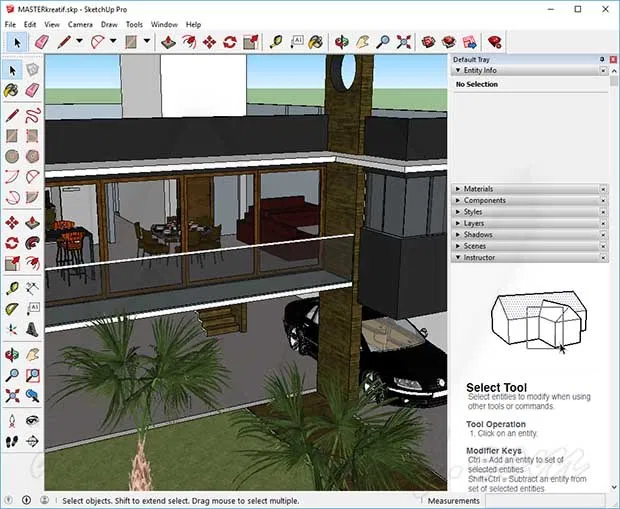This screenshot has height=509, width=620.
Task: Select the Paint Bucket tool in left toolbar
Action: (x=12, y=90)
